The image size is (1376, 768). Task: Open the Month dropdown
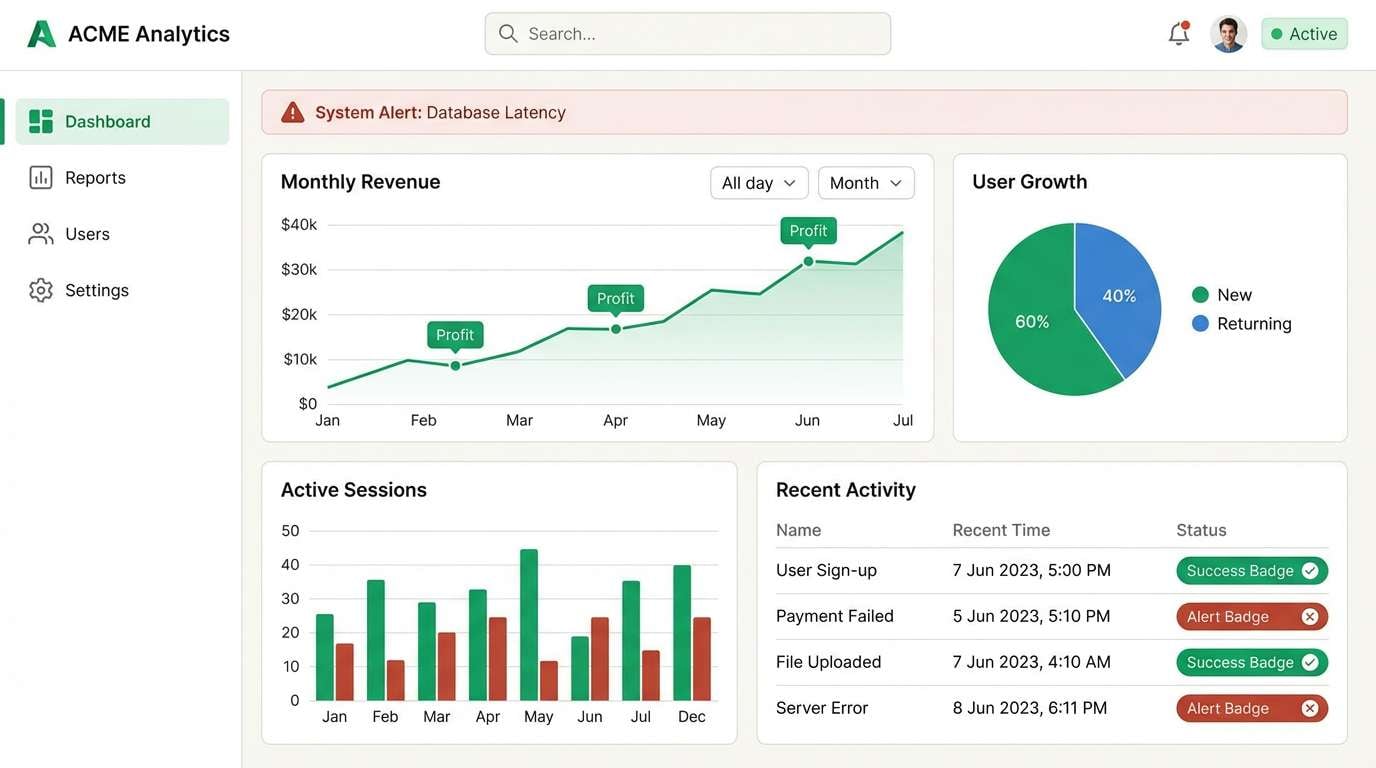pyautogui.click(x=865, y=182)
